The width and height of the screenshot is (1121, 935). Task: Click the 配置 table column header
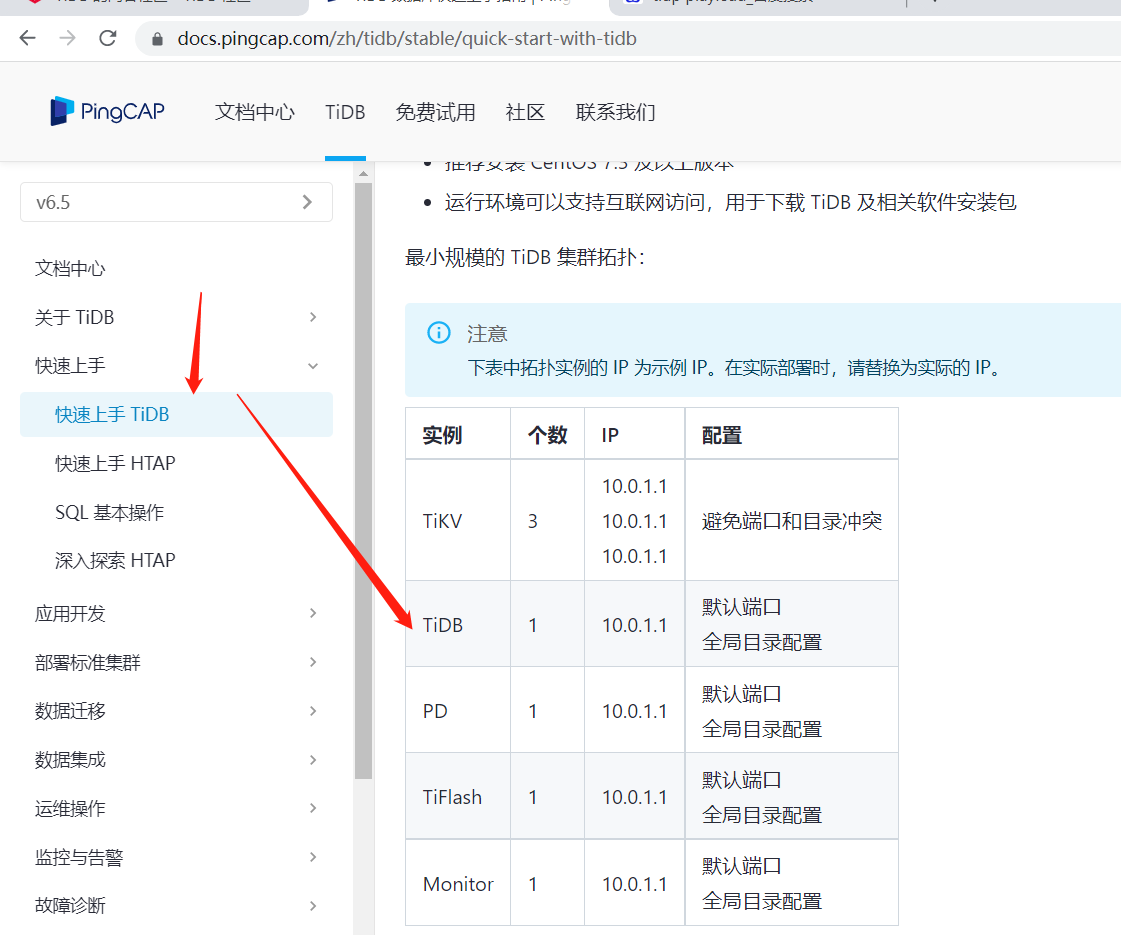(791, 434)
